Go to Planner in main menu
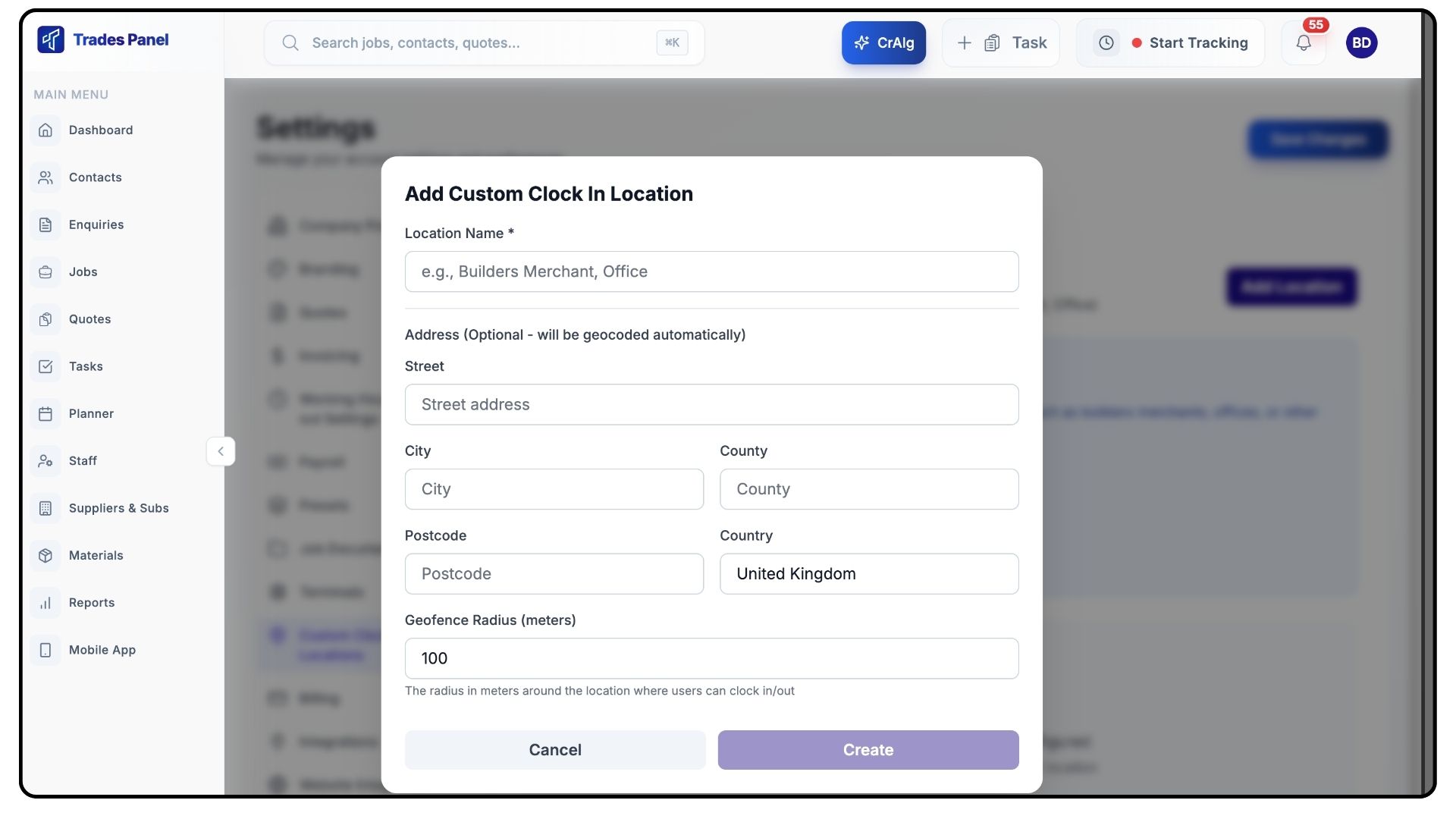The width and height of the screenshot is (1456, 819). pyautogui.click(x=91, y=413)
